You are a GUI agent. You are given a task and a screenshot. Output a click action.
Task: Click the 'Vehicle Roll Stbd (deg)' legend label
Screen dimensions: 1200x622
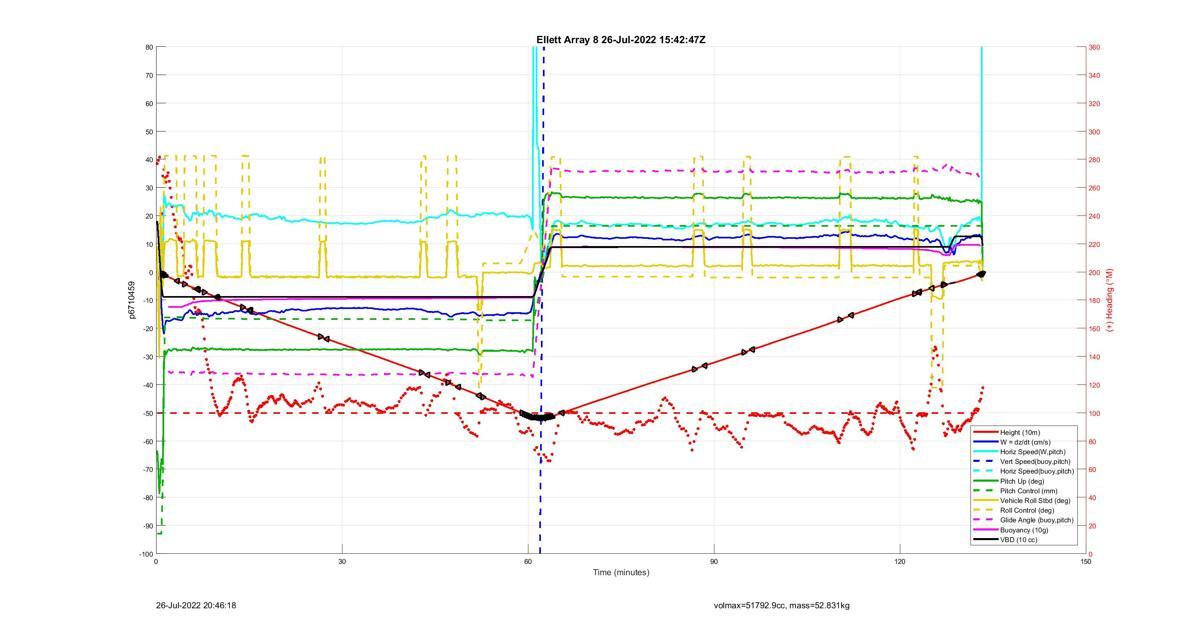pos(1035,500)
